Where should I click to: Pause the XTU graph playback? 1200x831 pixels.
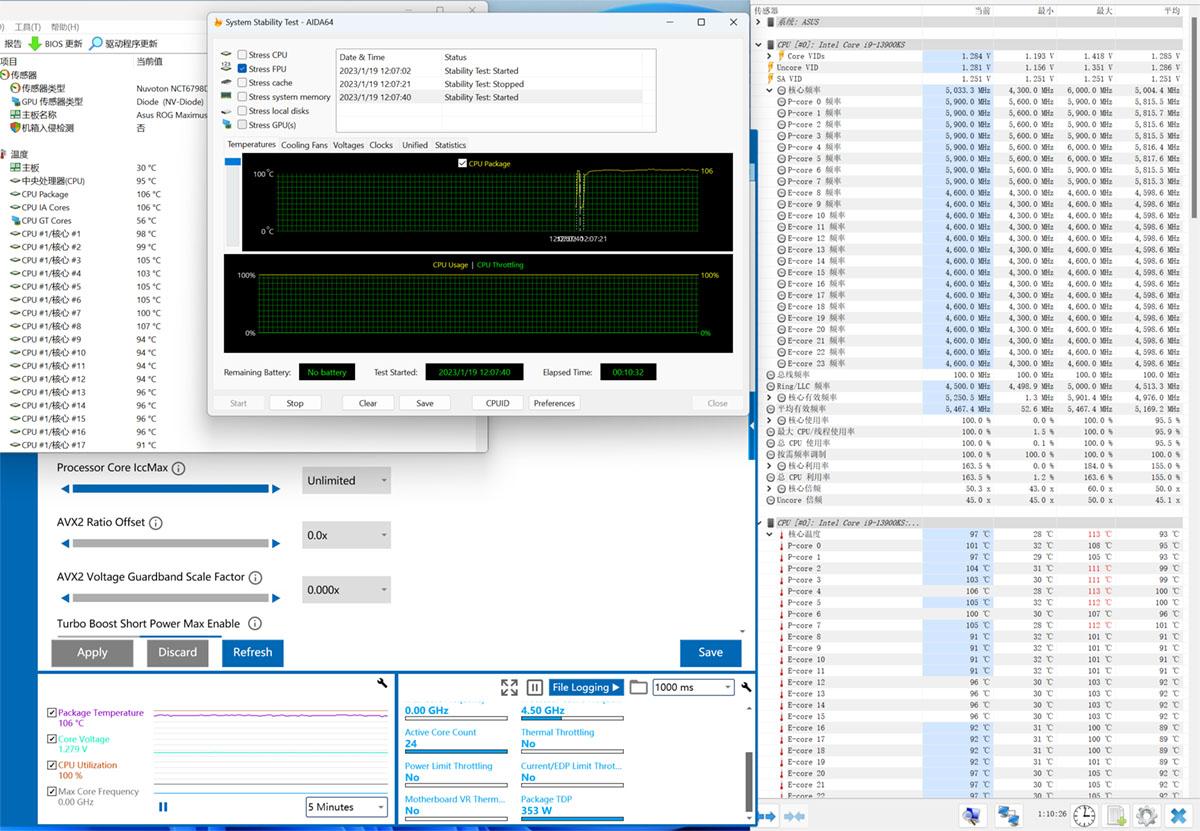pos(163,807)
